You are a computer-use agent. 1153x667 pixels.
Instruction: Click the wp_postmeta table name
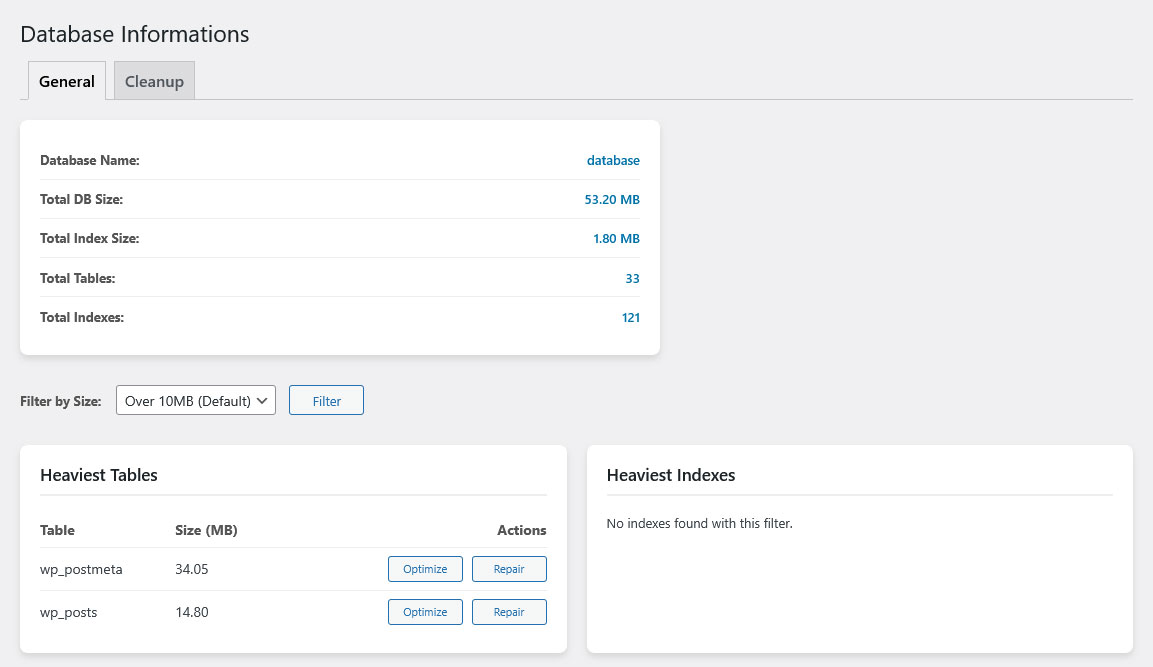pos(81,569)
